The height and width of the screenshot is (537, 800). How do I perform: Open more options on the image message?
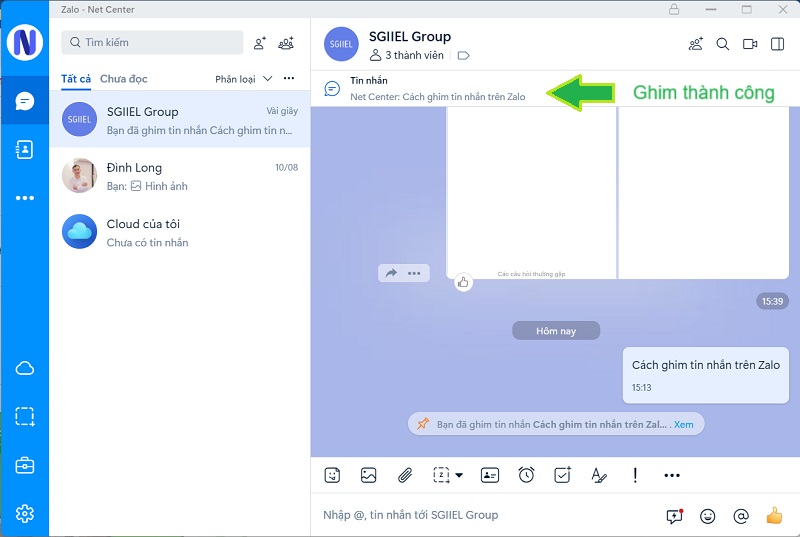tap(414, 273)
